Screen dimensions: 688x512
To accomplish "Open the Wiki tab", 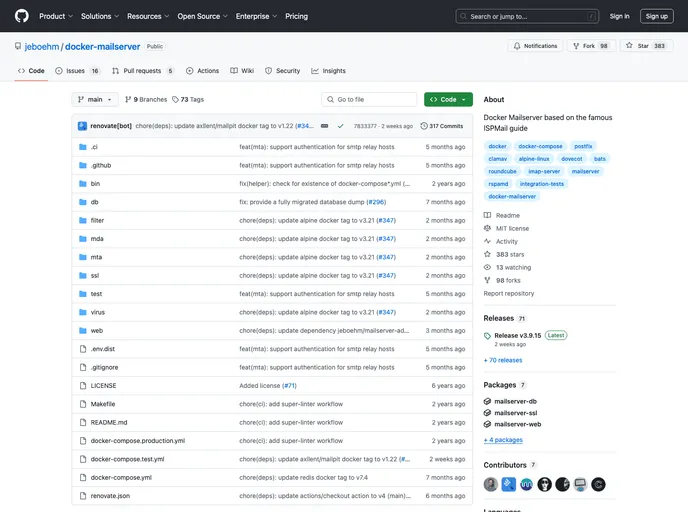I will [x=242, y=71].
